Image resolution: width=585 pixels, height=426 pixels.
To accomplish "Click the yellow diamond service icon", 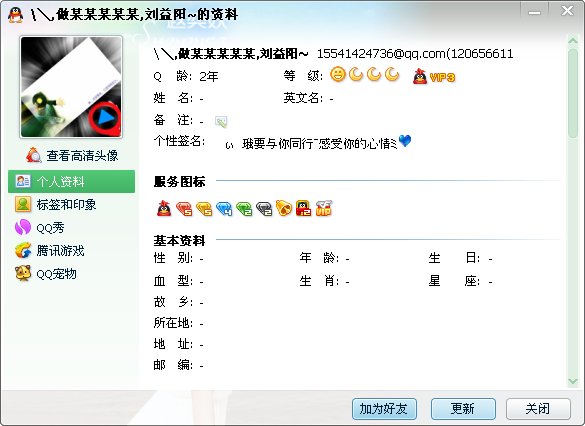I will pos(204,209).
